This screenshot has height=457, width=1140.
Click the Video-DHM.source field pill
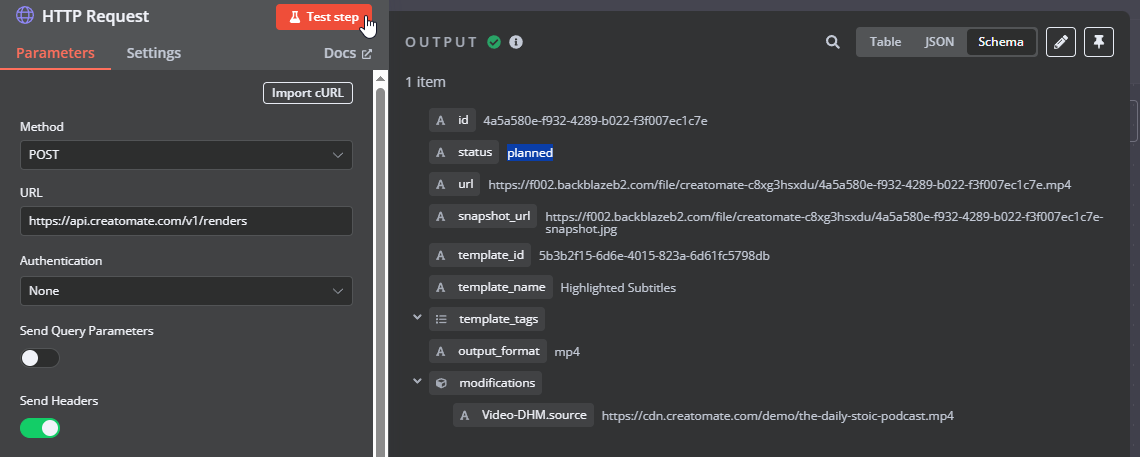[x=523, y=415]
